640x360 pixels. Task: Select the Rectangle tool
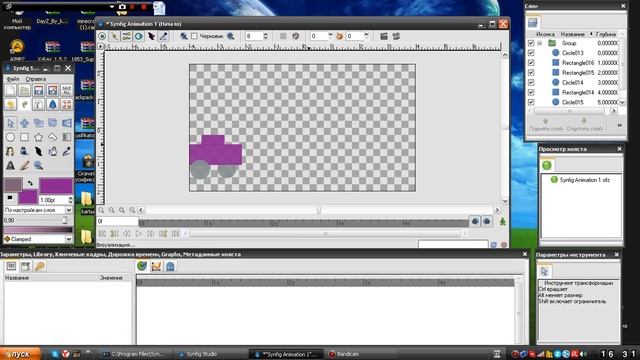pyautogui.click(x=24, y=137)
